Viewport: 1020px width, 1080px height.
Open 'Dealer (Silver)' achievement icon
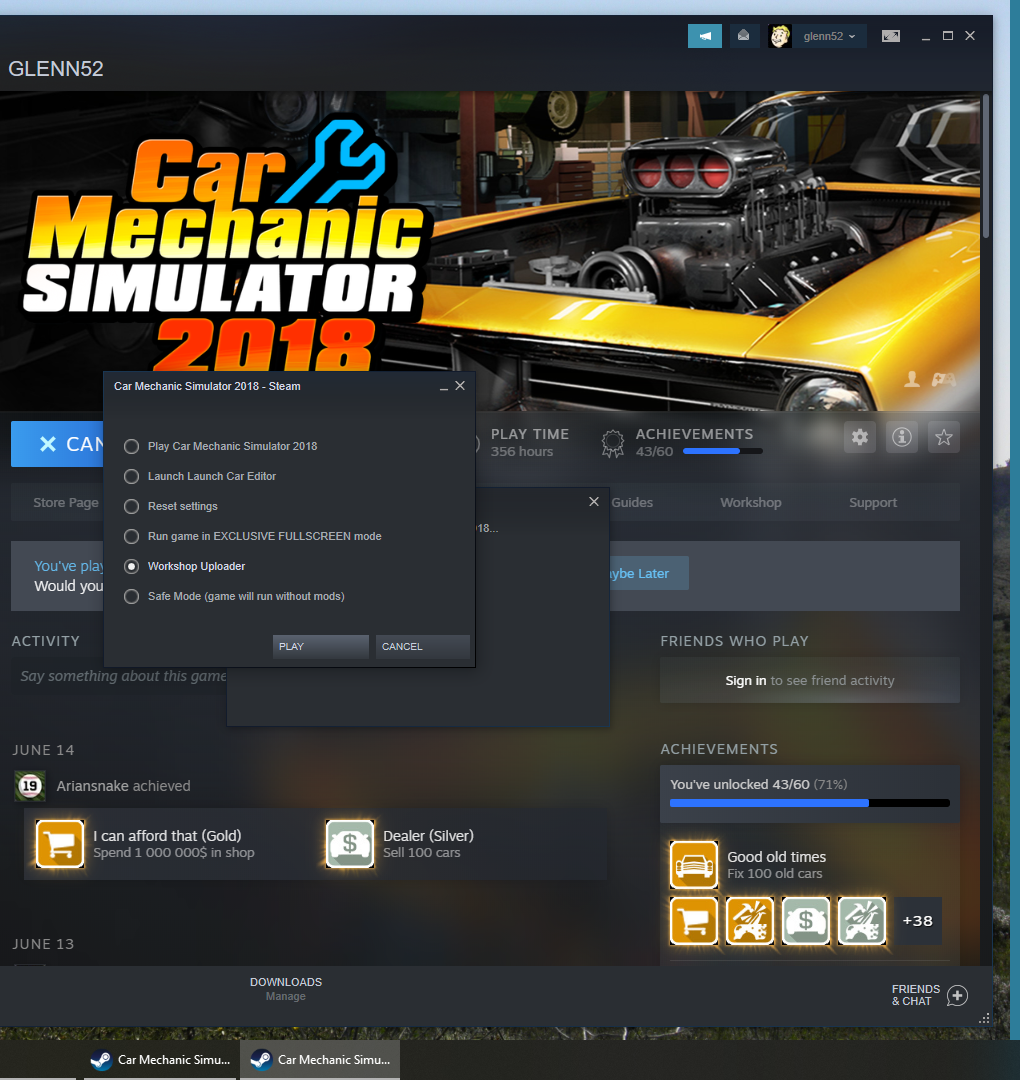point(350,843)
